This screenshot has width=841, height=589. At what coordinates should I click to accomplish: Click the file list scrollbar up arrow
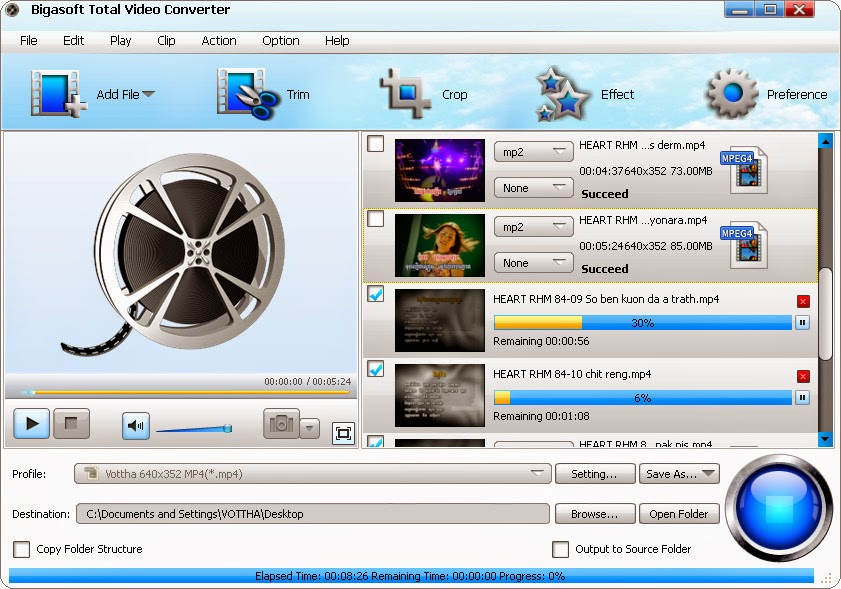(825, 141)
